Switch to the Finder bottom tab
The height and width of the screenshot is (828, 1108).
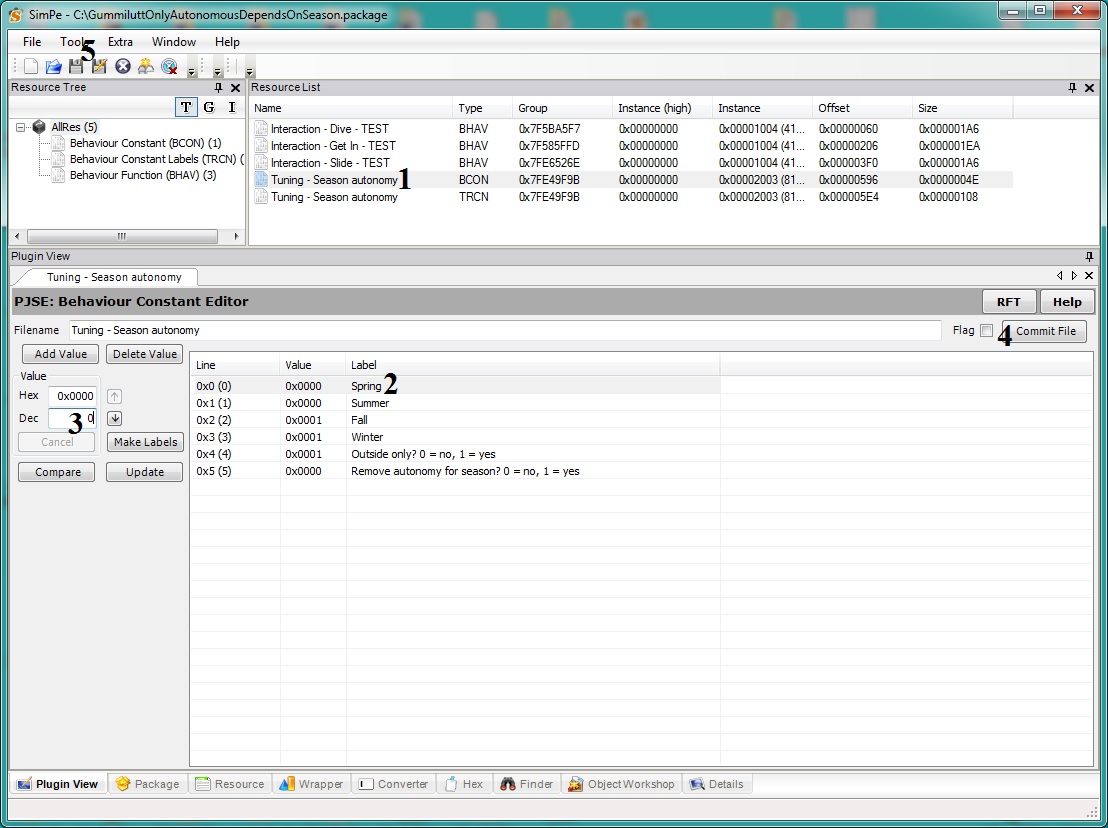[526, 783]
